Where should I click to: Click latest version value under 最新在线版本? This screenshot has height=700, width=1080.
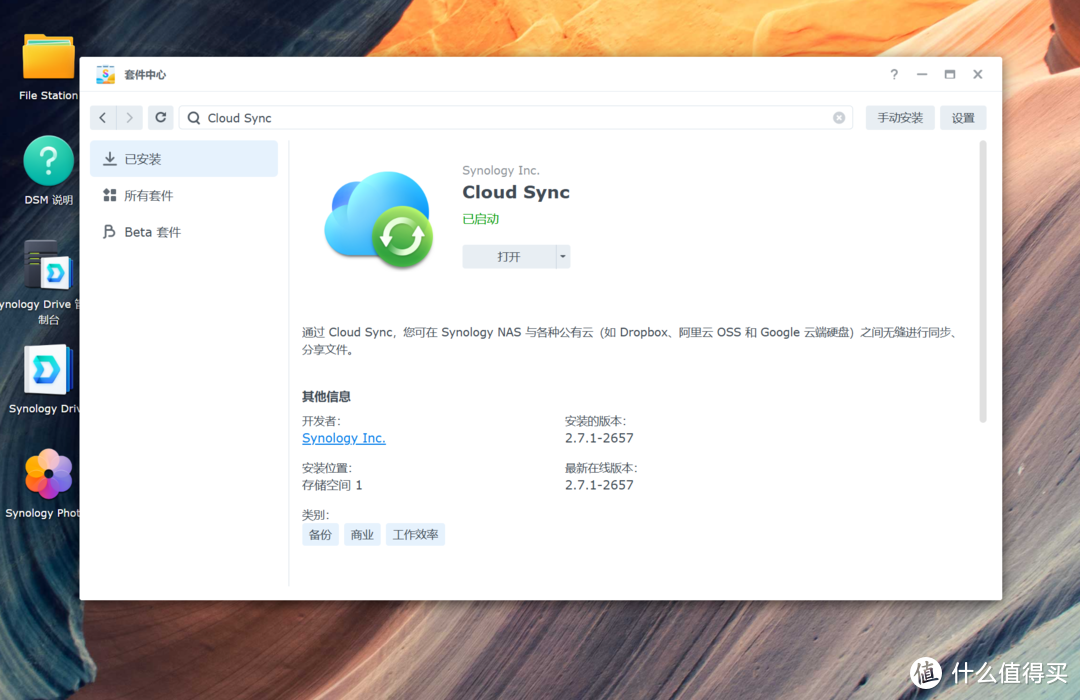(x=599, y=485)
